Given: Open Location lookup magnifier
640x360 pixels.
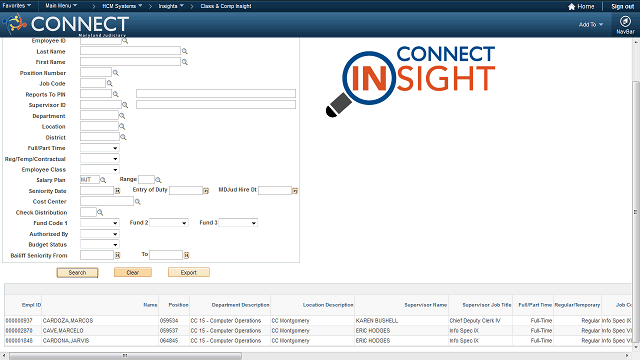Looking at the screenshot, I should point(122,127).
